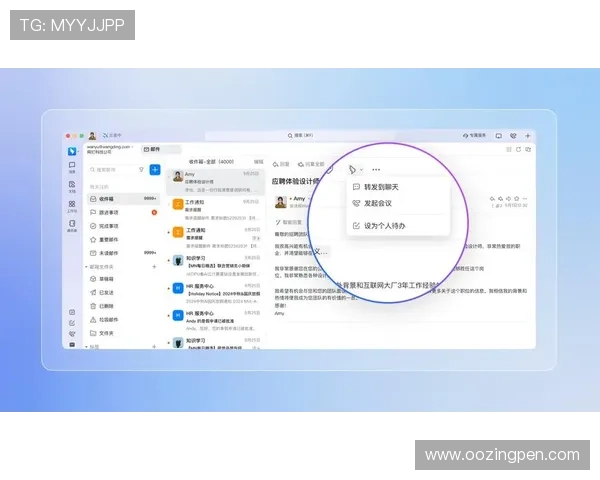Click the refresh icon at top right of mail pane
The image size is (600, 480).
(518, 149)
